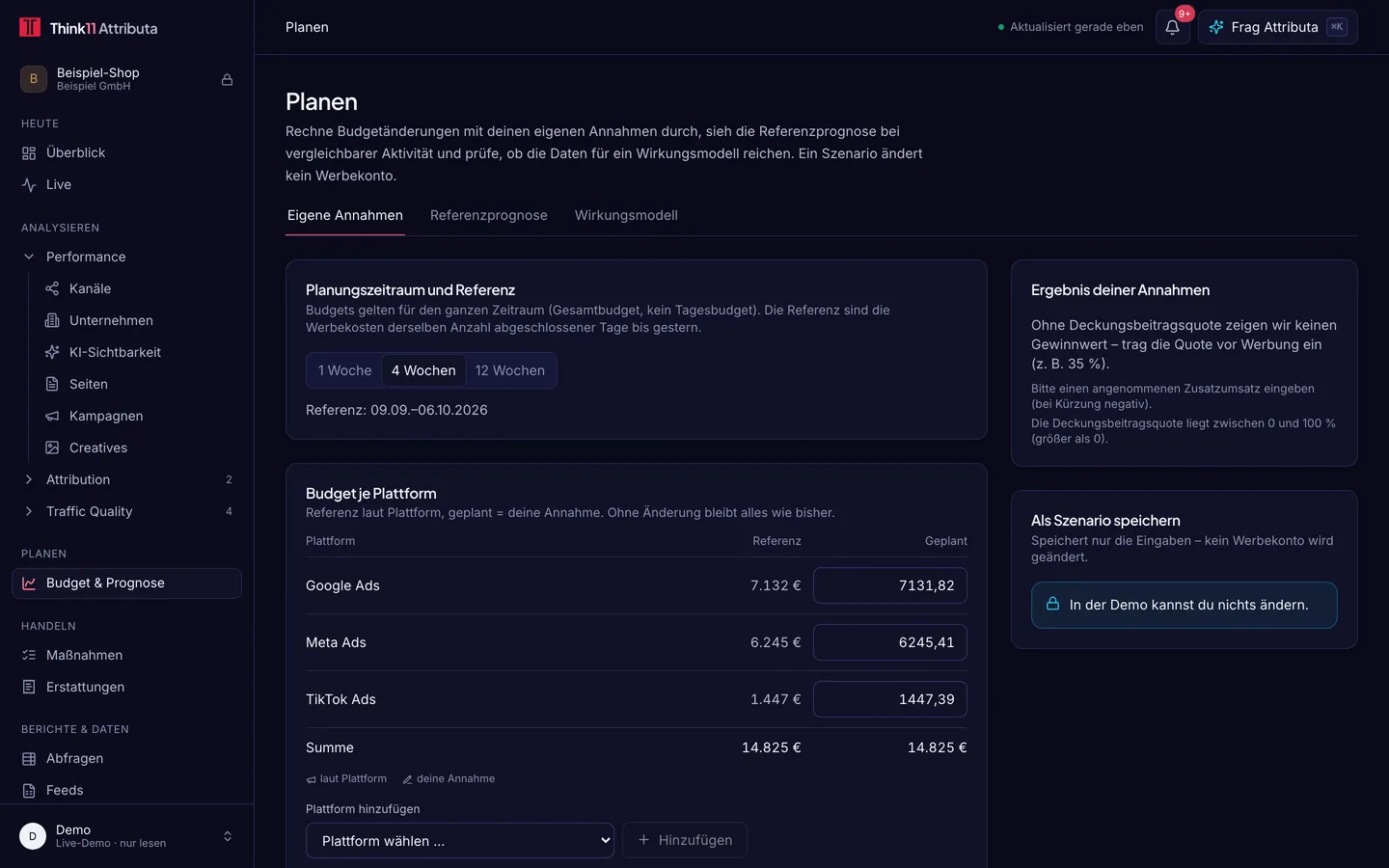Image resolution: width=1389 pixels, height=868 pixels.
Task: Click the Google Ads 7.132 € reference value
Action: click(776, 585)
